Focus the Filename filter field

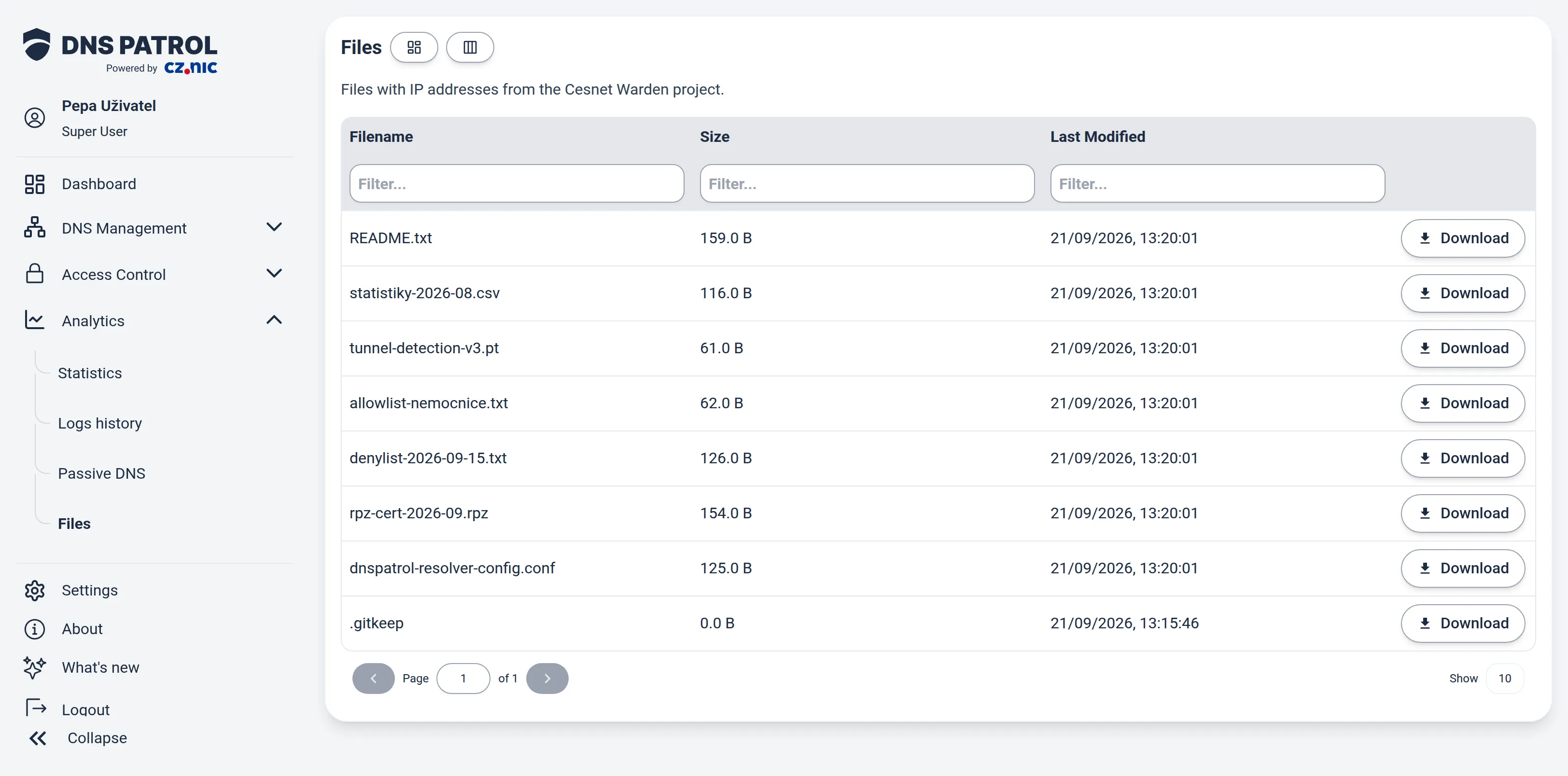pos(517,183)
